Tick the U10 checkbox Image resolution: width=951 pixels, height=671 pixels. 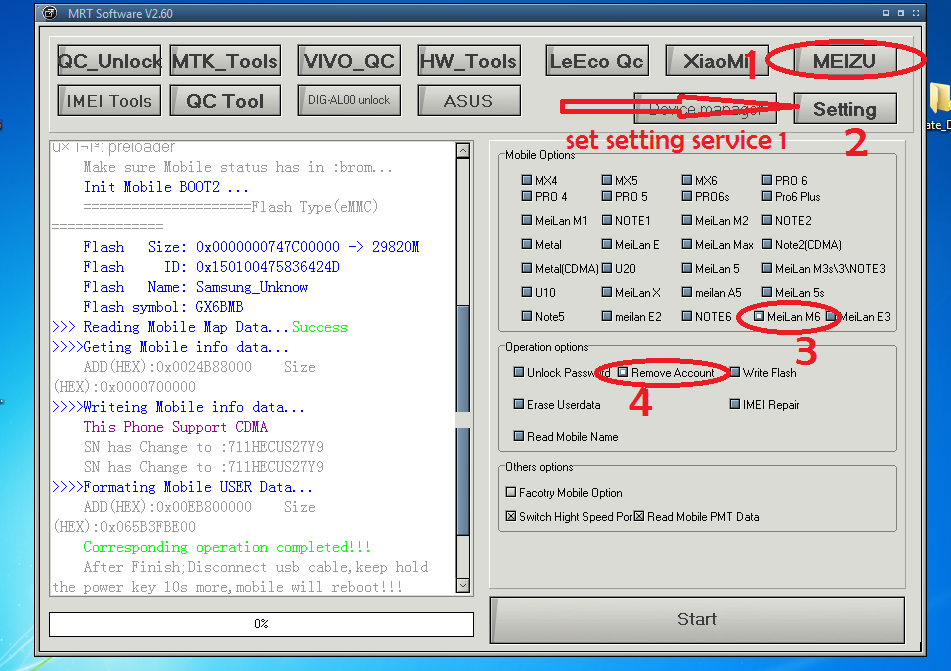[526, 292]
